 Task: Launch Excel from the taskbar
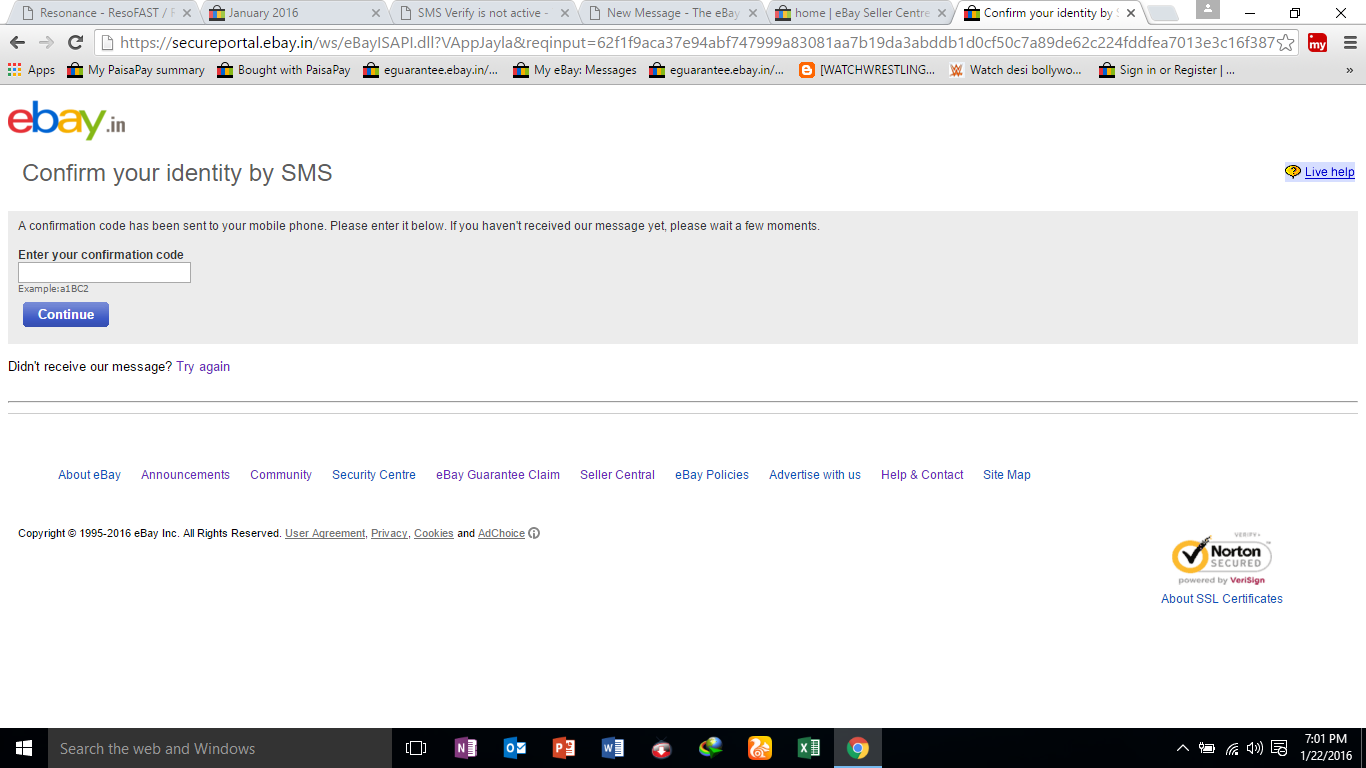coord(809,748)
